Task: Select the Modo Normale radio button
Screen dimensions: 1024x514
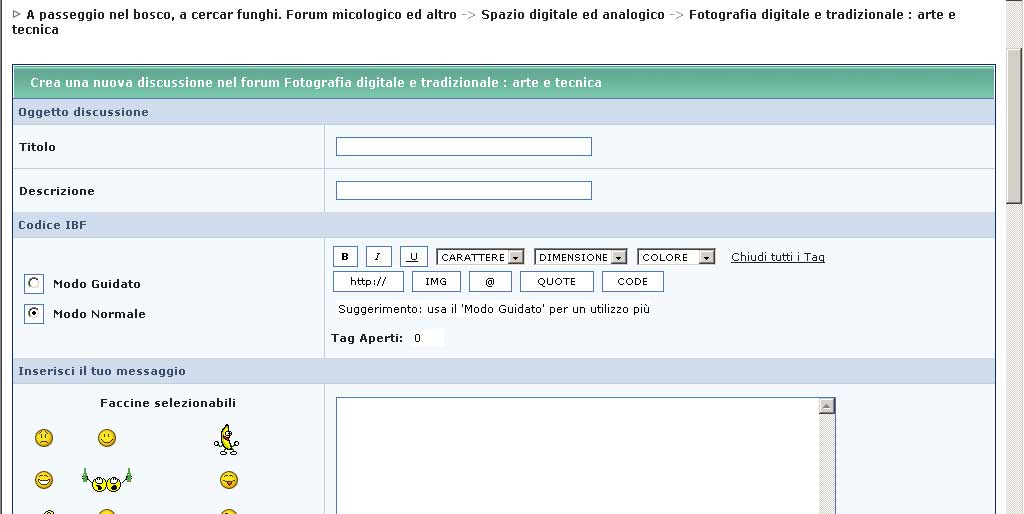Action: click(x=35, y=314)
